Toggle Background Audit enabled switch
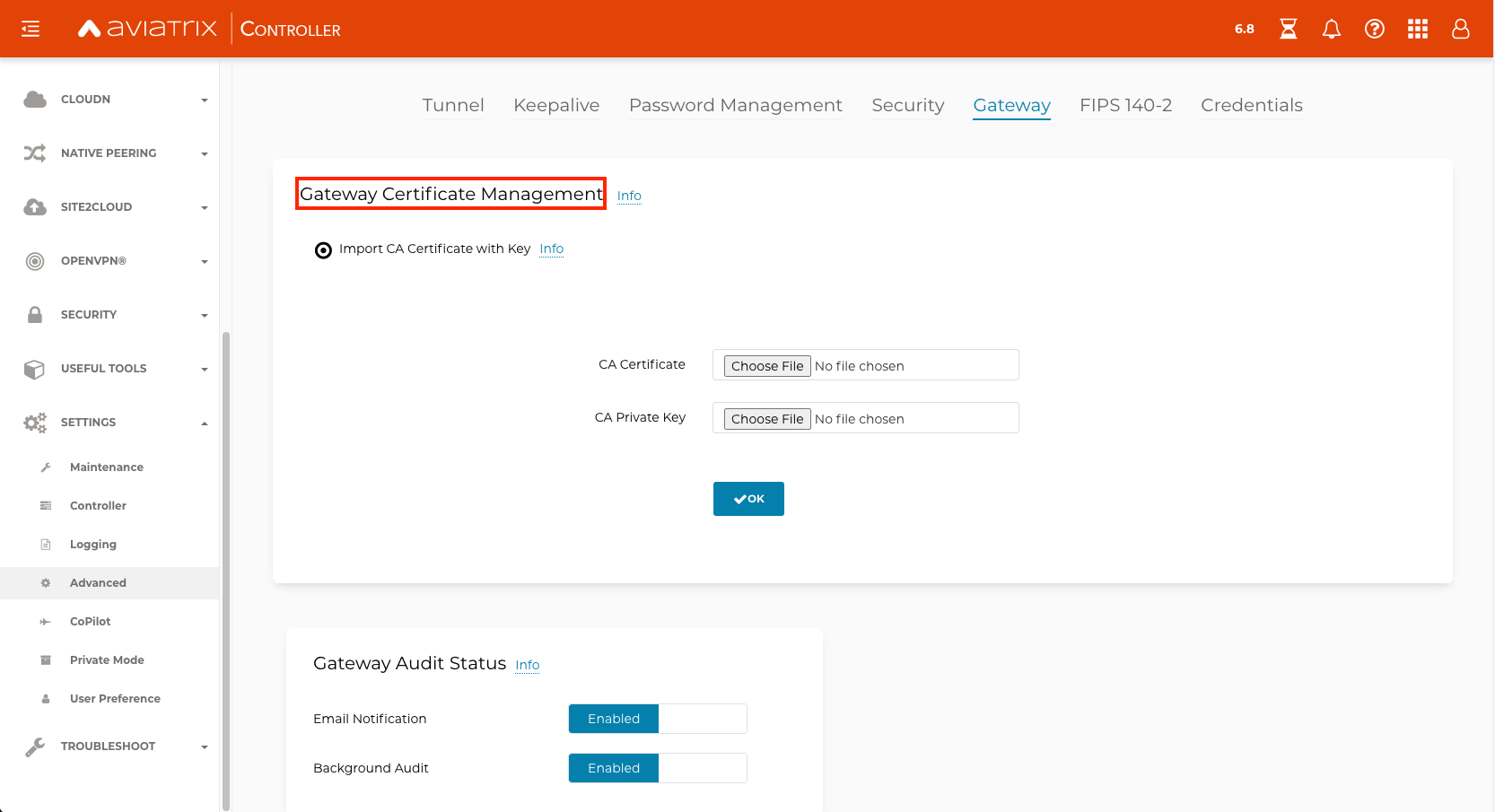 657,768
